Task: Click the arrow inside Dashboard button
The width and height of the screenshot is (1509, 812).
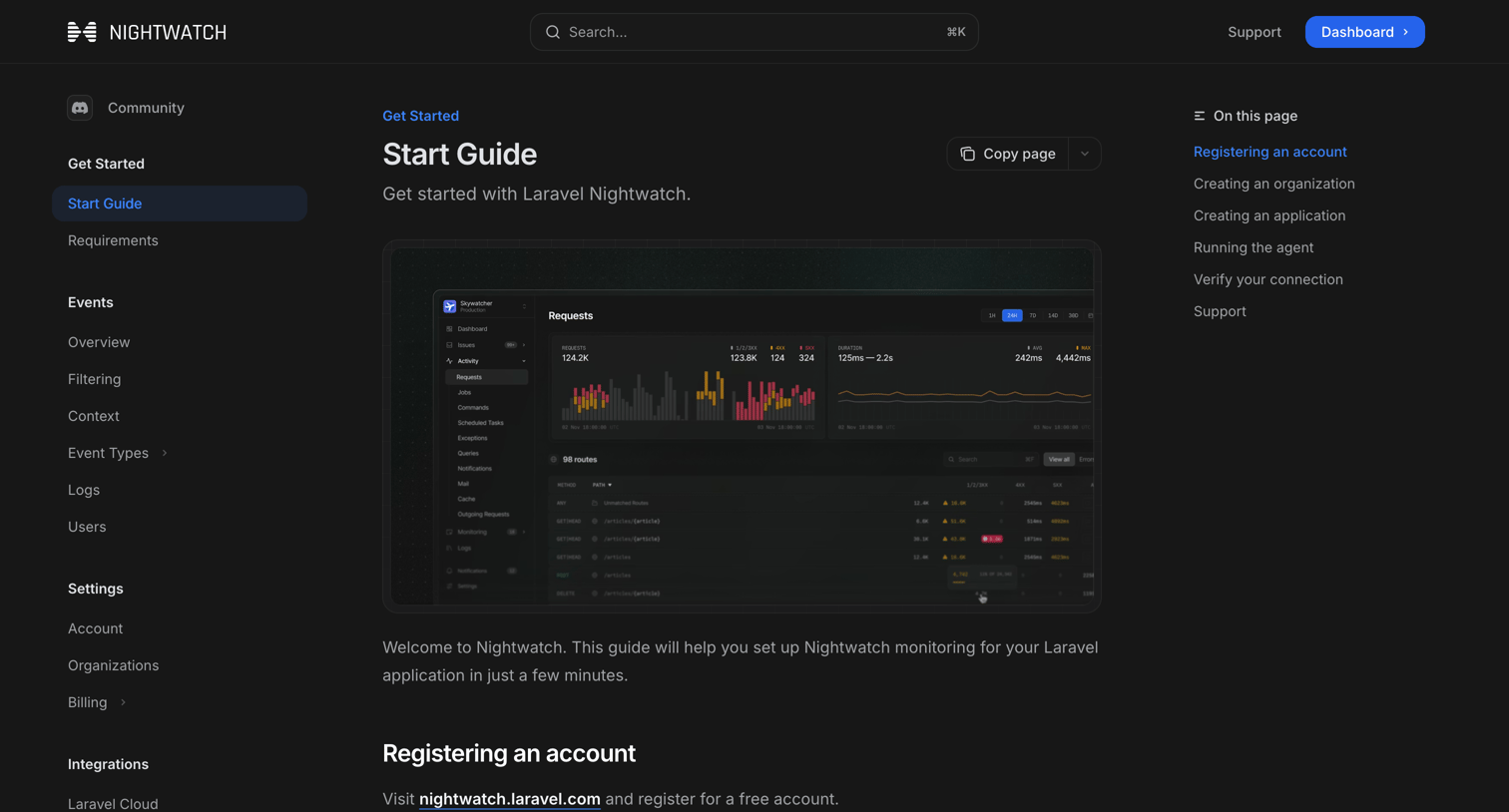Action: point(1406,32)
